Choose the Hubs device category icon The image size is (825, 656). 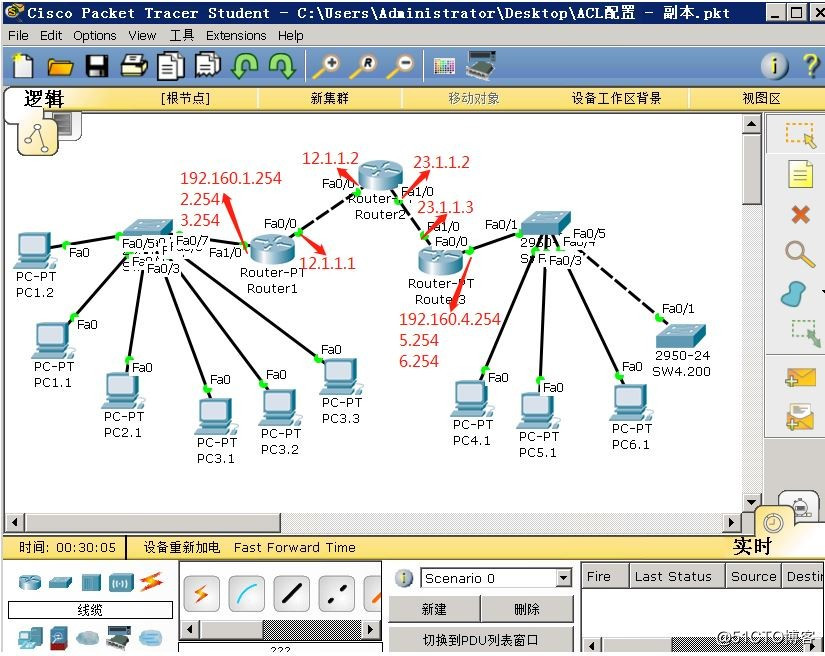coord(91,582)
